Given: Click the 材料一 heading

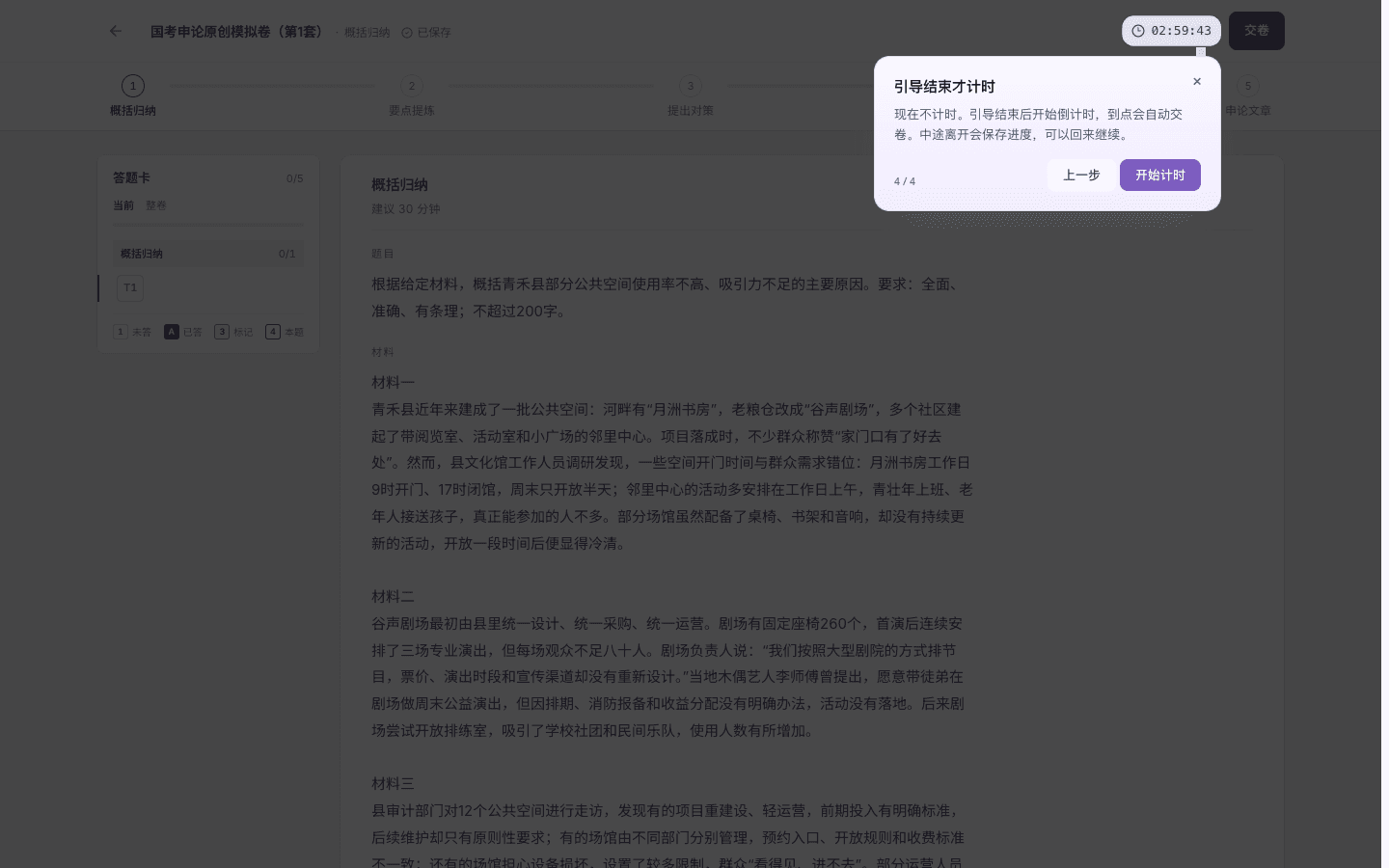Looking at the screenshot, I should (394, 383).
